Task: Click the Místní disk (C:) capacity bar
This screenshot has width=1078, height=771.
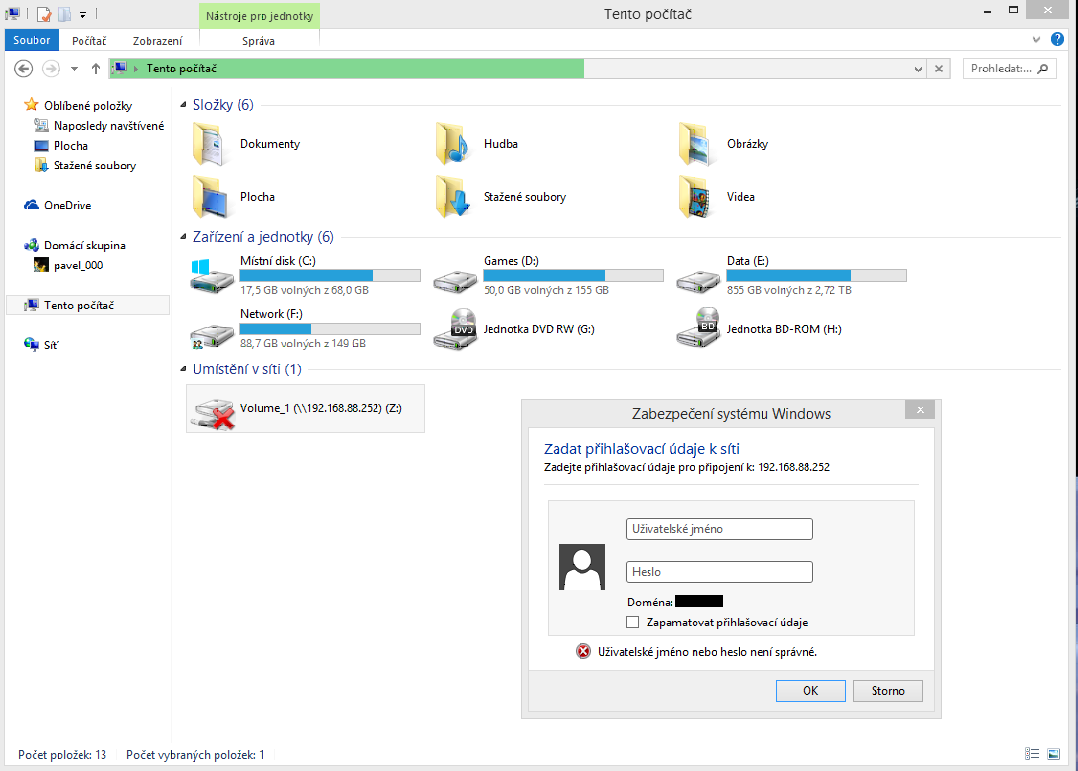Action: pos(330,275)
